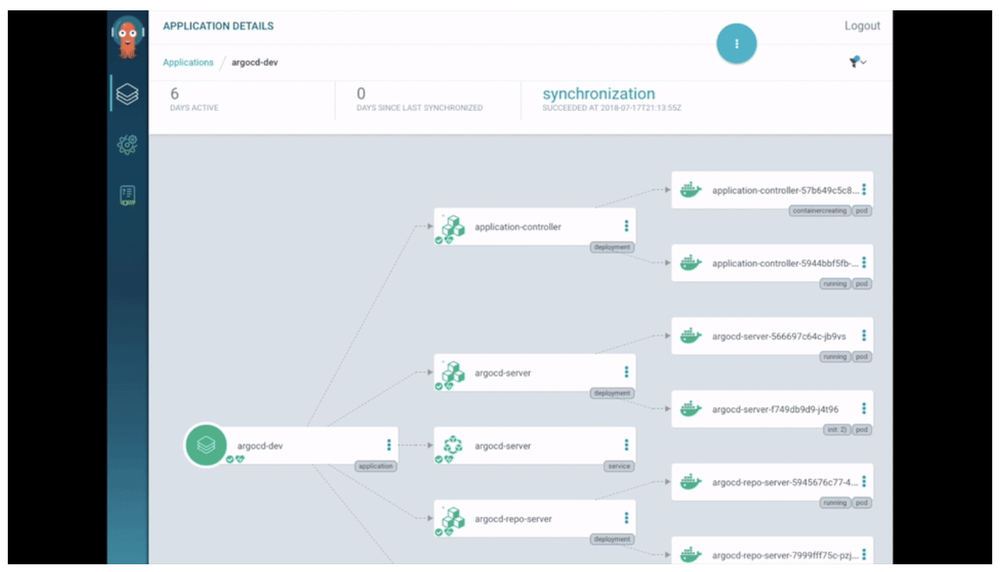Click the containercreating status tag
Image resolution: width=1000 pixels, height=572 pixels.
coord(820,210)
